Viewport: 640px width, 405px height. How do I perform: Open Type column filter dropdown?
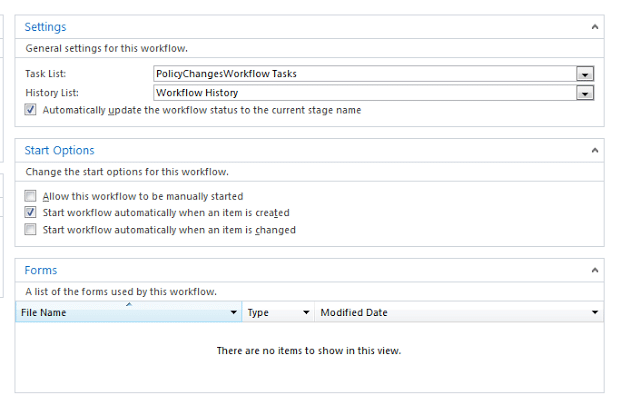(306, 312)
